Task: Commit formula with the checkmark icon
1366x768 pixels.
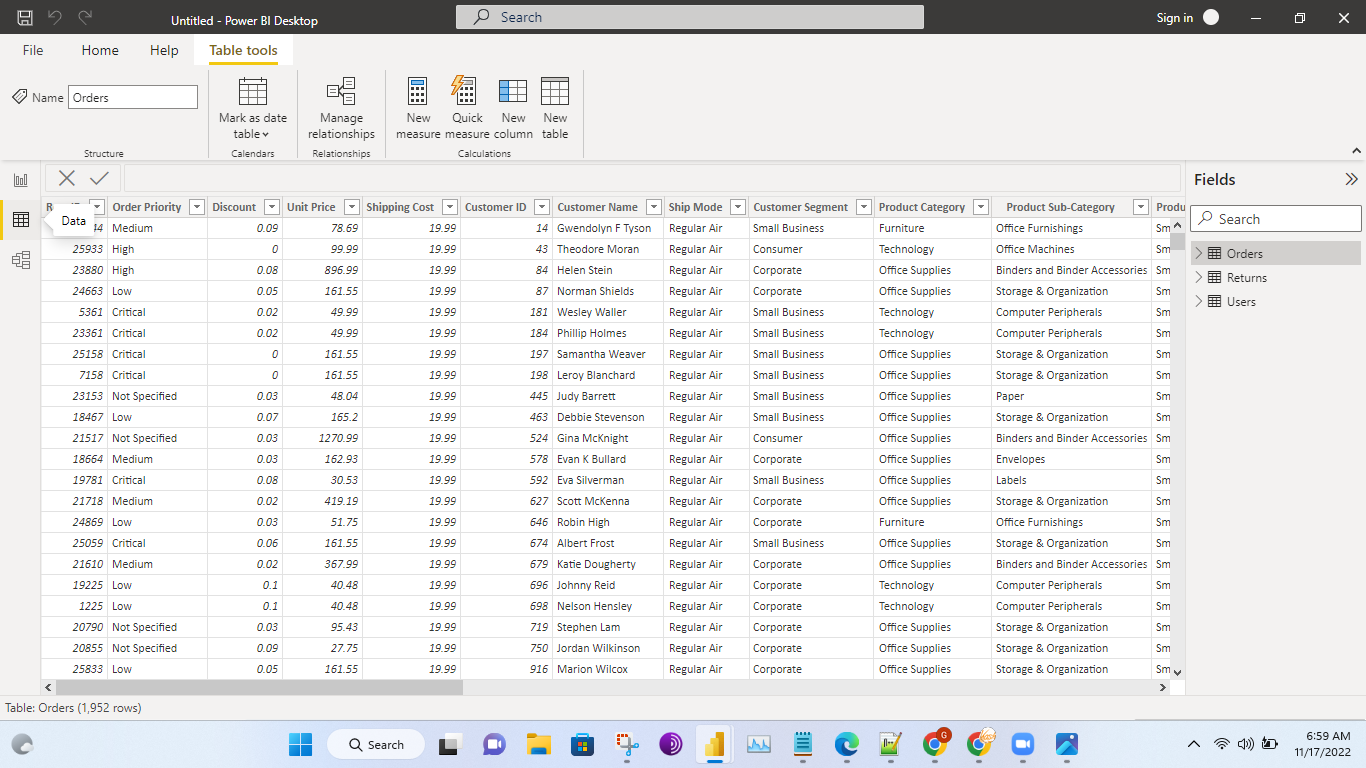Action: pos(99,178)
